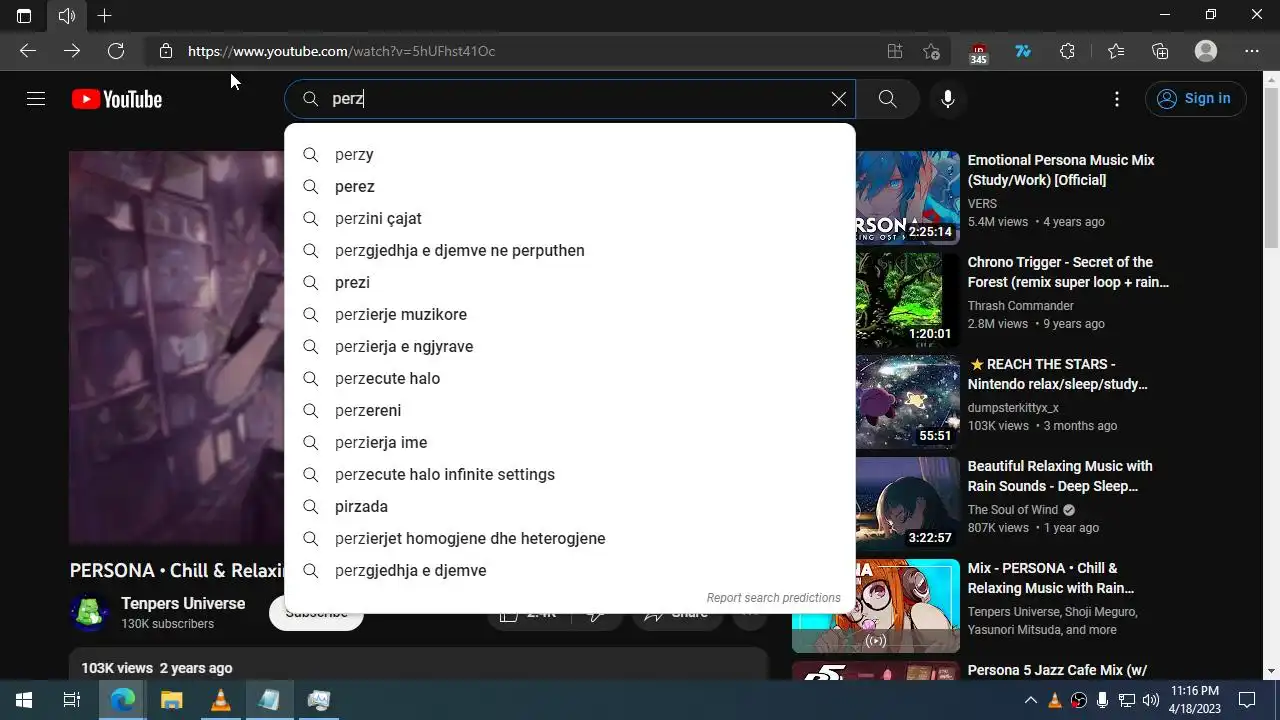Open Edge settings and more menu
This screenshot has height=720, width=1280.
1252,51
